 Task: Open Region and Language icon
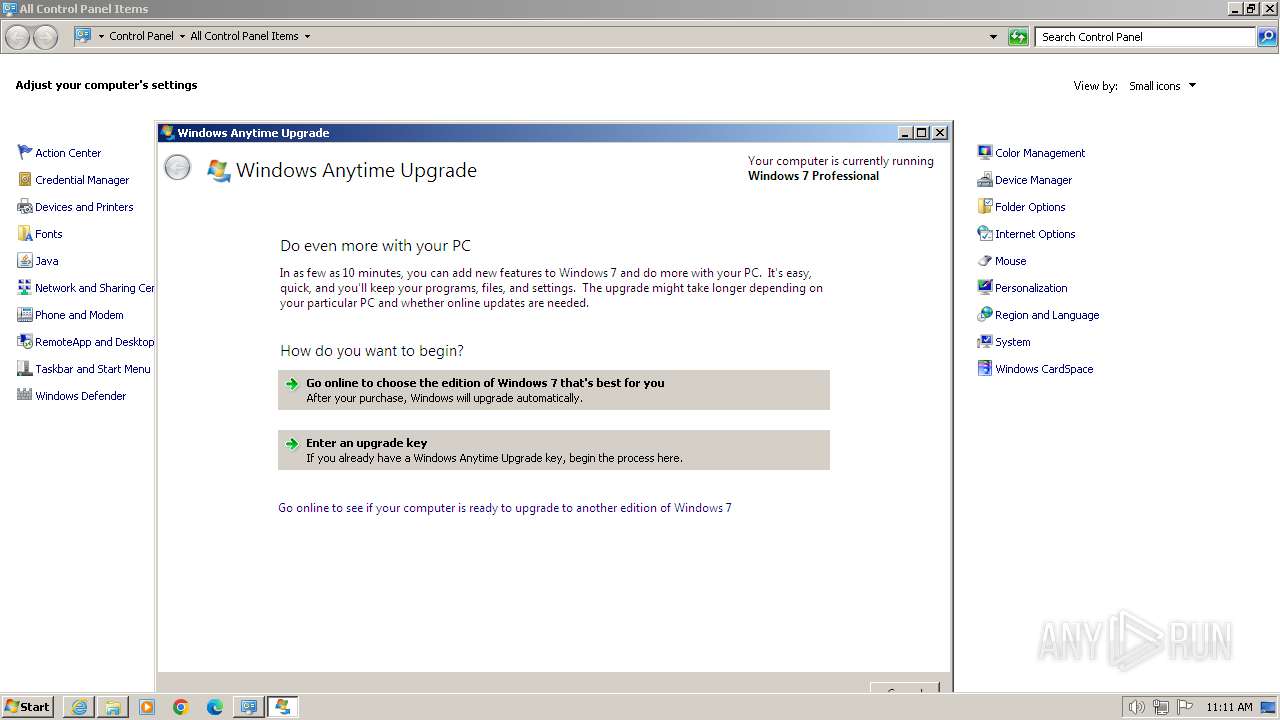pyautogui.click(x=985, y=314)
